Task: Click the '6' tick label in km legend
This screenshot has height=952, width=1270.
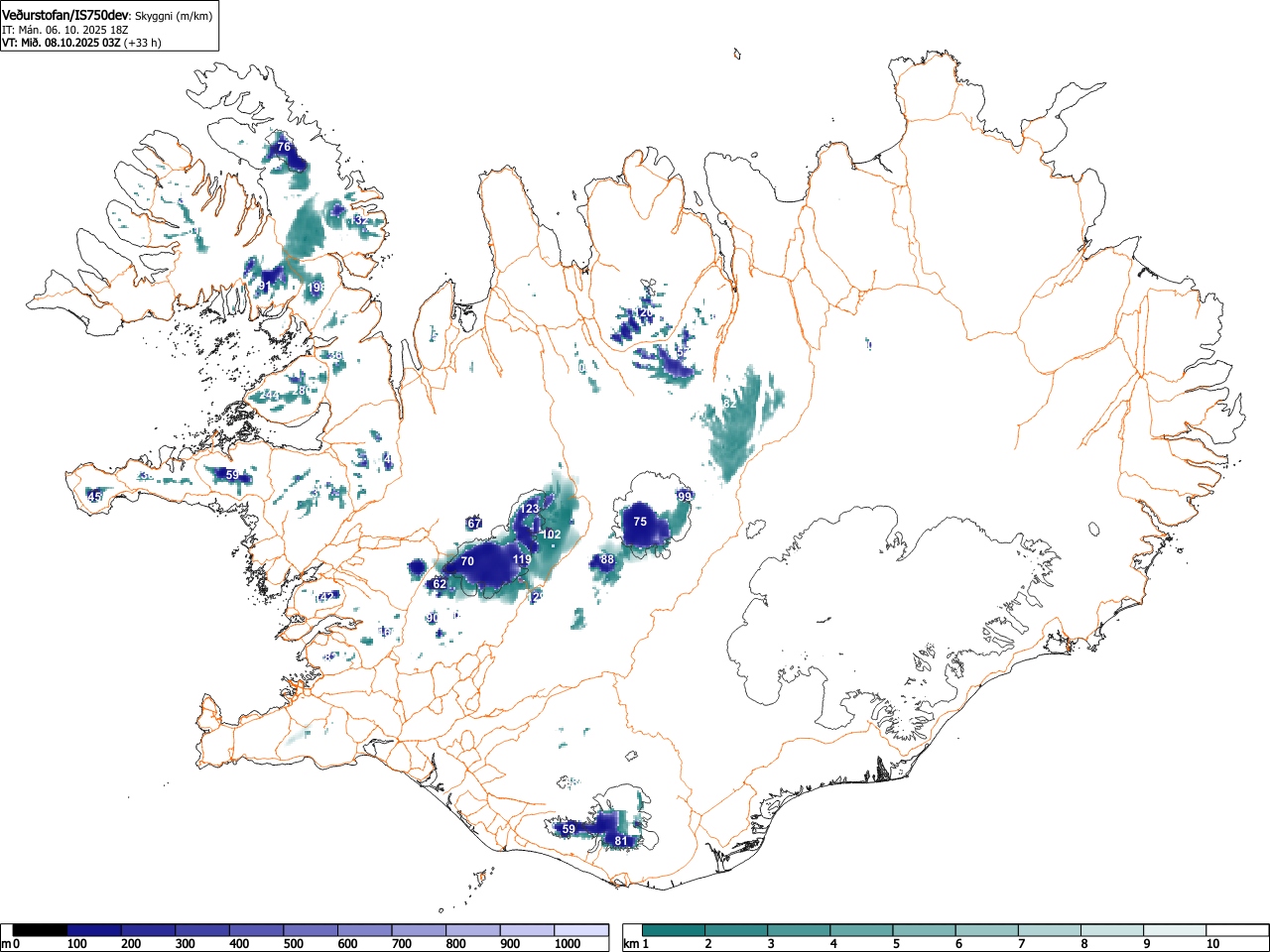Action: click(x=958, y=944)
